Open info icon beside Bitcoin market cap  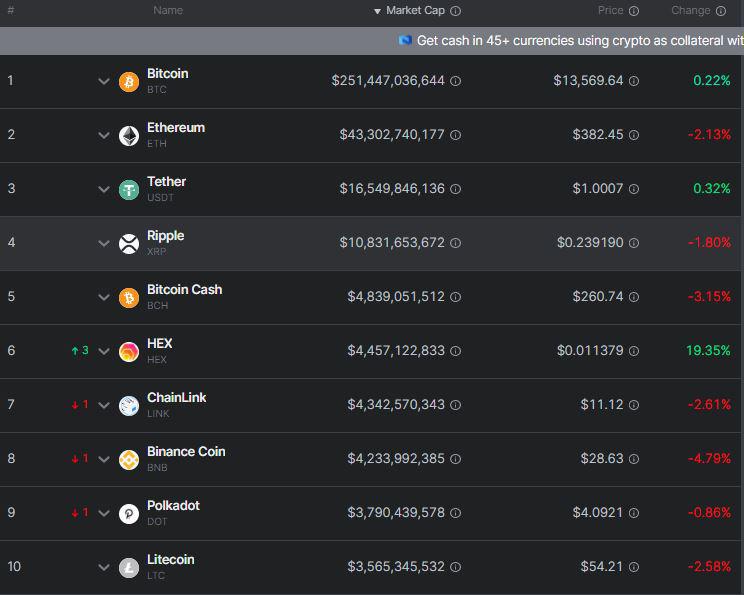pos(456,81)
